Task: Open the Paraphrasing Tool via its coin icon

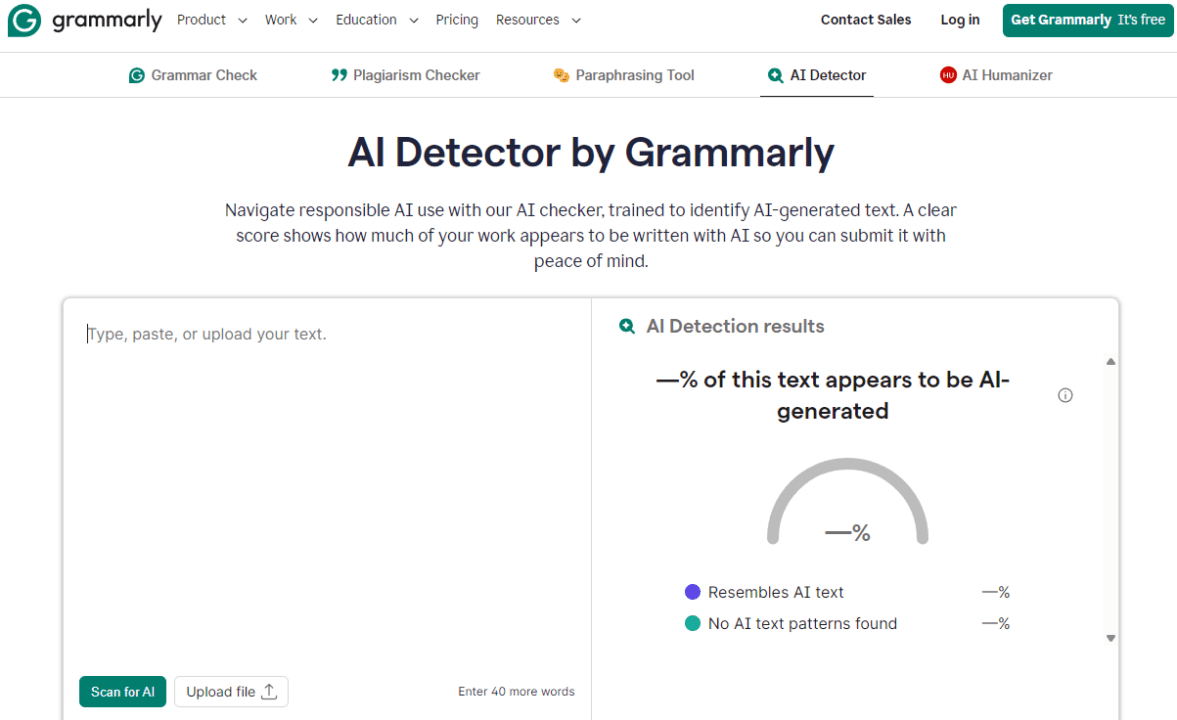Action: 561,75
